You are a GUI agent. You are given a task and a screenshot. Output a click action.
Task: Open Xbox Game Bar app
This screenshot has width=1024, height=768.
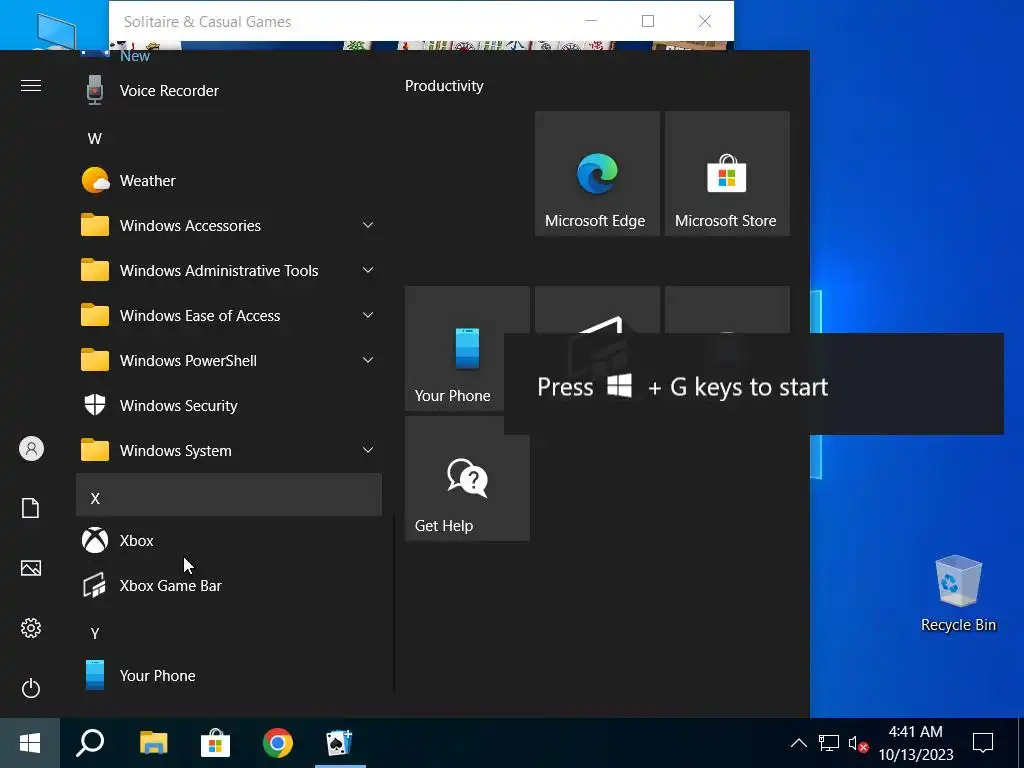[229, 586]
